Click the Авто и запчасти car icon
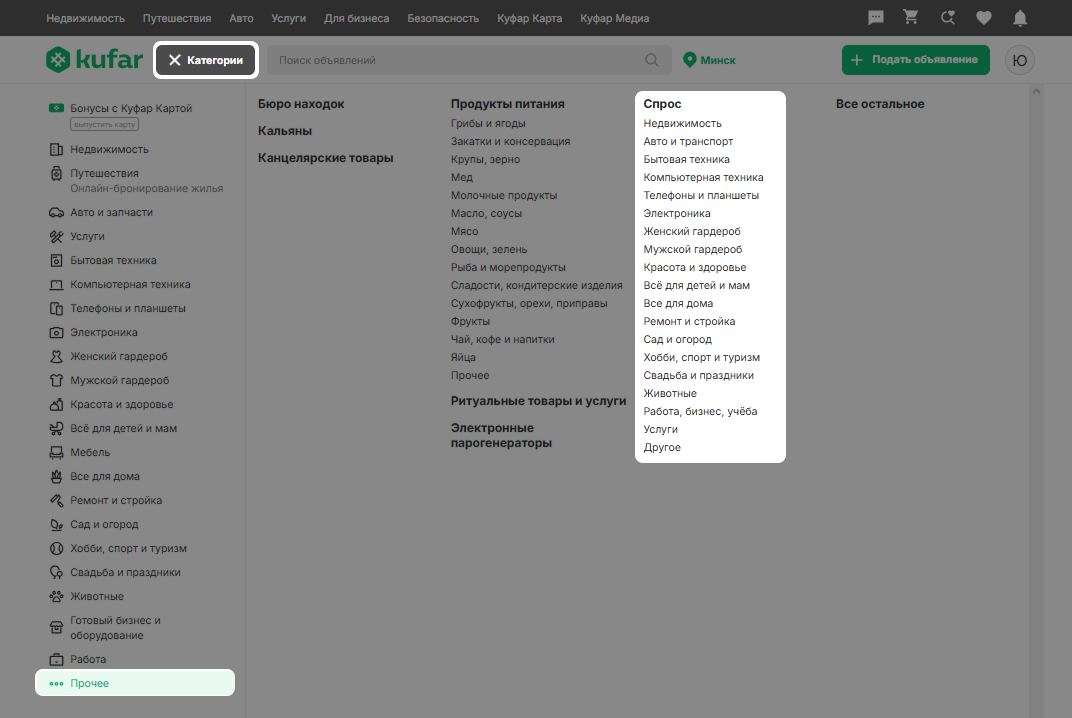Screen dimensions: 1072x718 [x=57, y=213]
